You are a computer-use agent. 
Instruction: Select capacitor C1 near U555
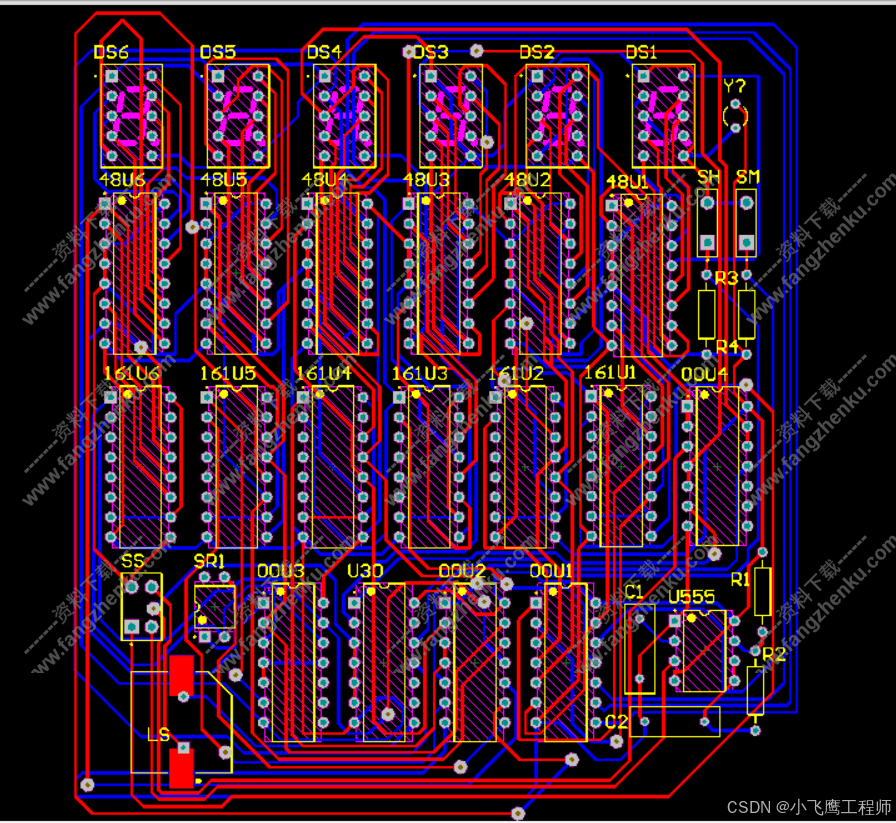pyautogui.click(x=641, y=650)
